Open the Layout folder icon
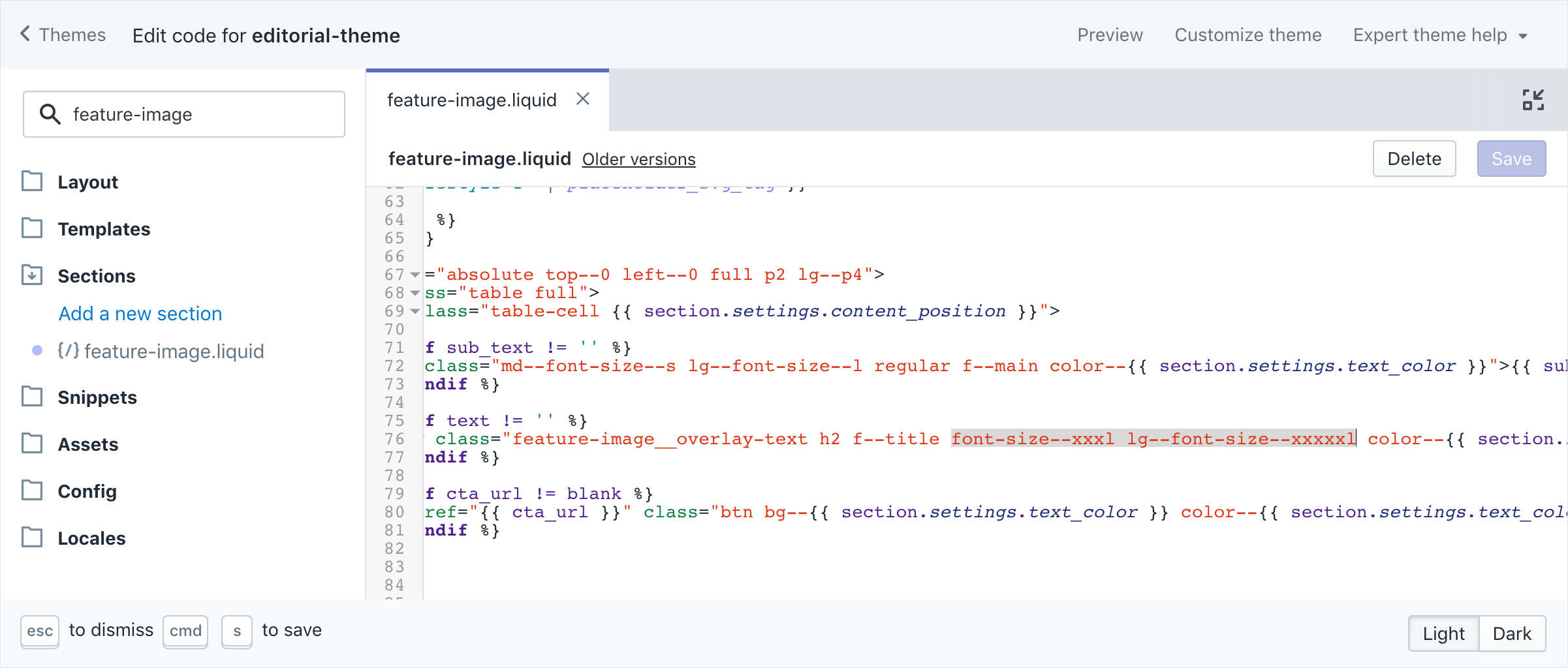Image resolution: width=1568 pixels, height=668 pixels. click(x=32, y=181)
